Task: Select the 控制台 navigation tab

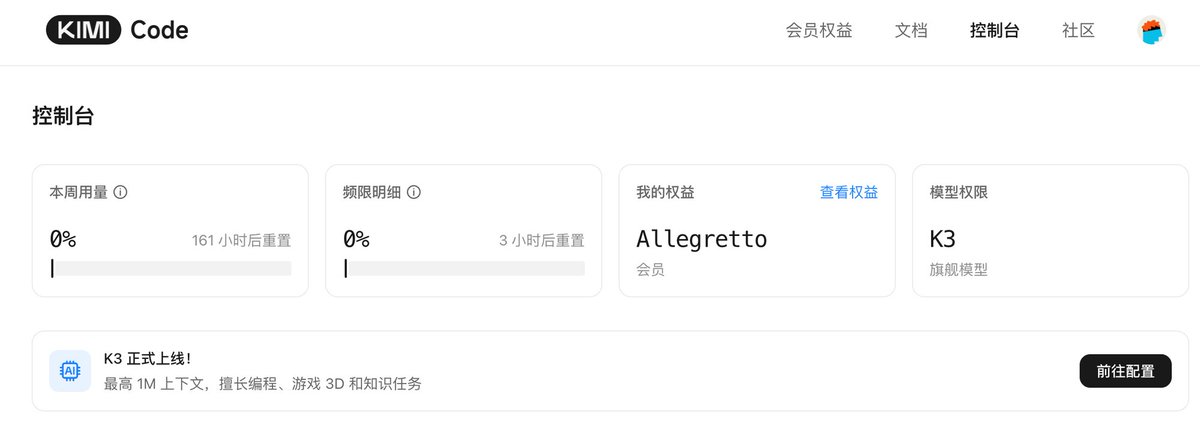Action: click(994, 31)
